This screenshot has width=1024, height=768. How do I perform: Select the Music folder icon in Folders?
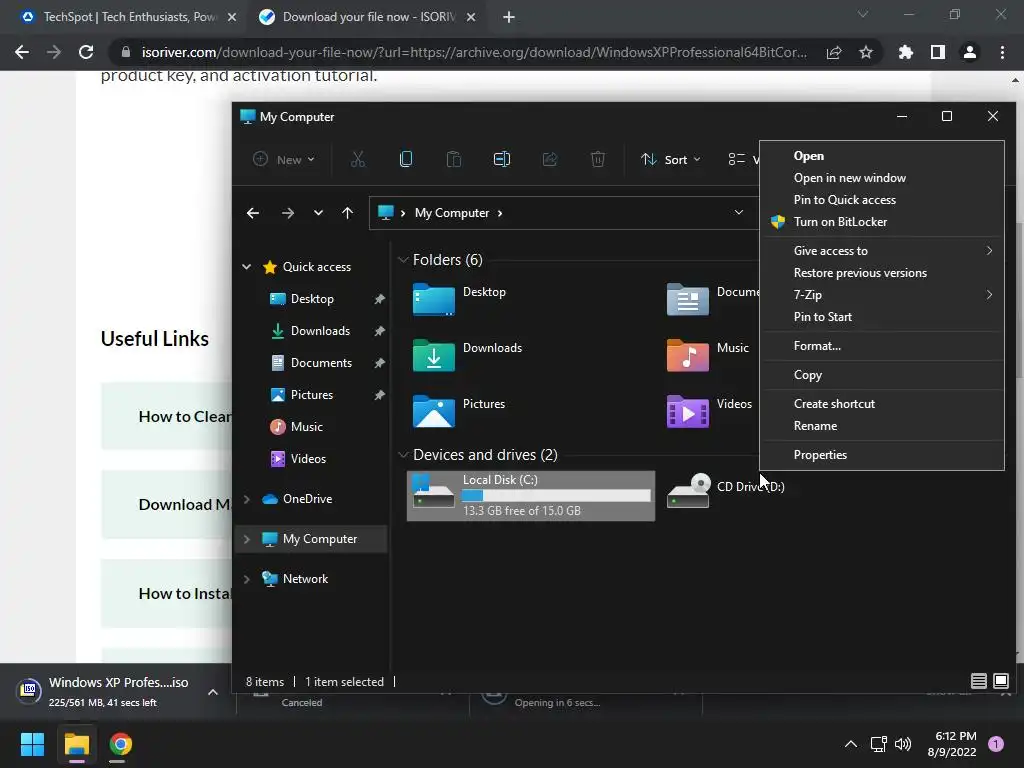pos(688,356)
